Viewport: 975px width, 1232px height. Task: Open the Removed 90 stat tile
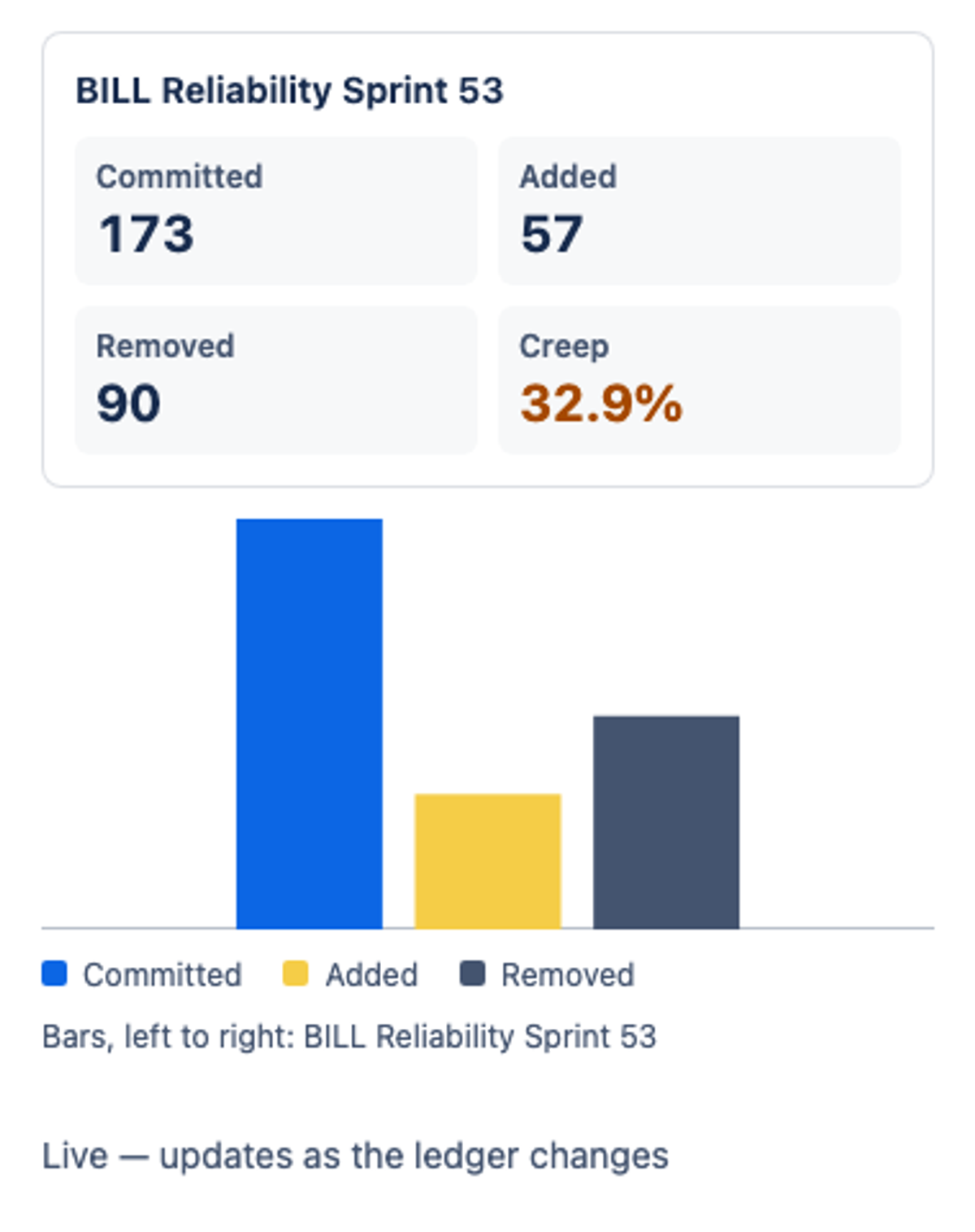(276, 380)
